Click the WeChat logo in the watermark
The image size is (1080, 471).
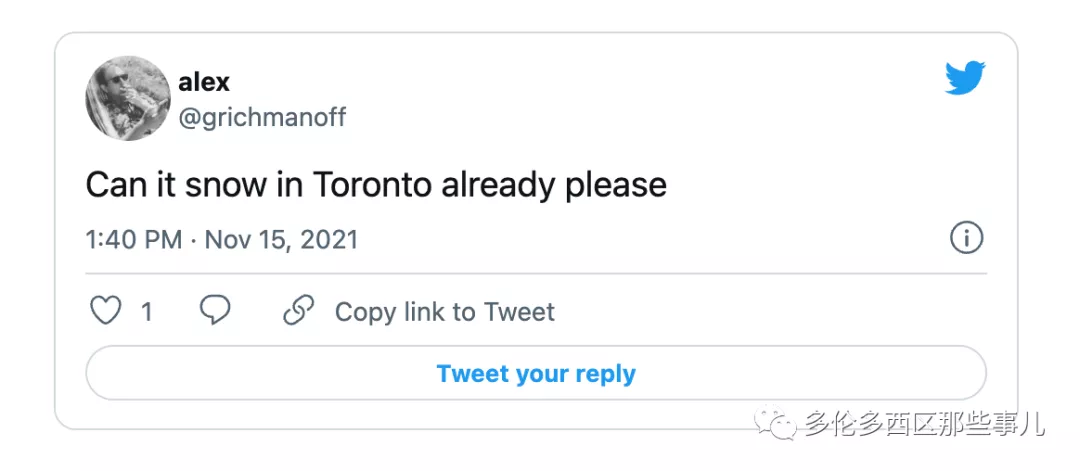coord(776,422)
